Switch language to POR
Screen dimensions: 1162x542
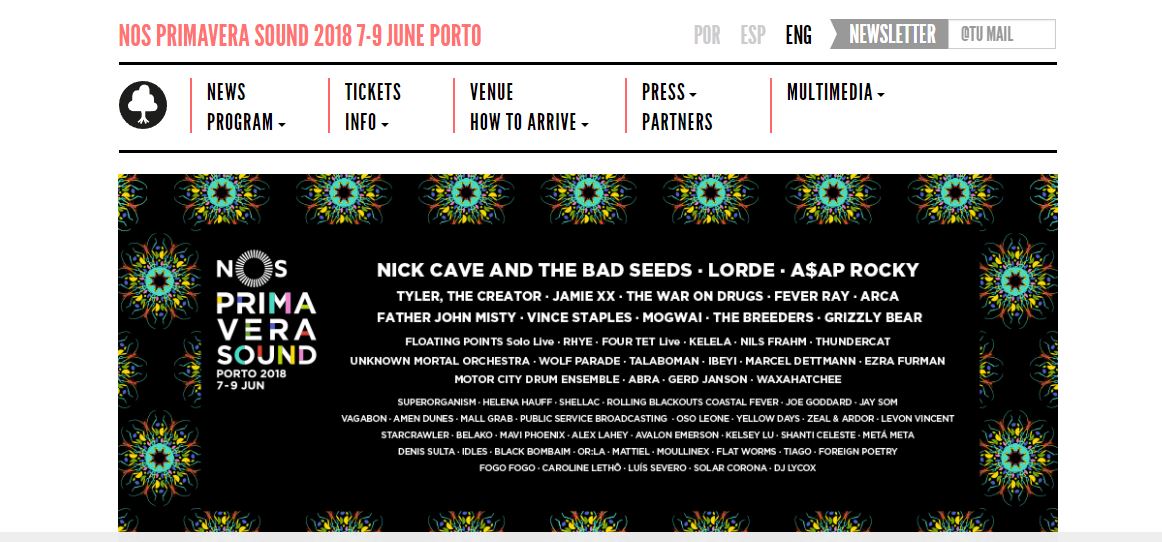click(707, 35)
